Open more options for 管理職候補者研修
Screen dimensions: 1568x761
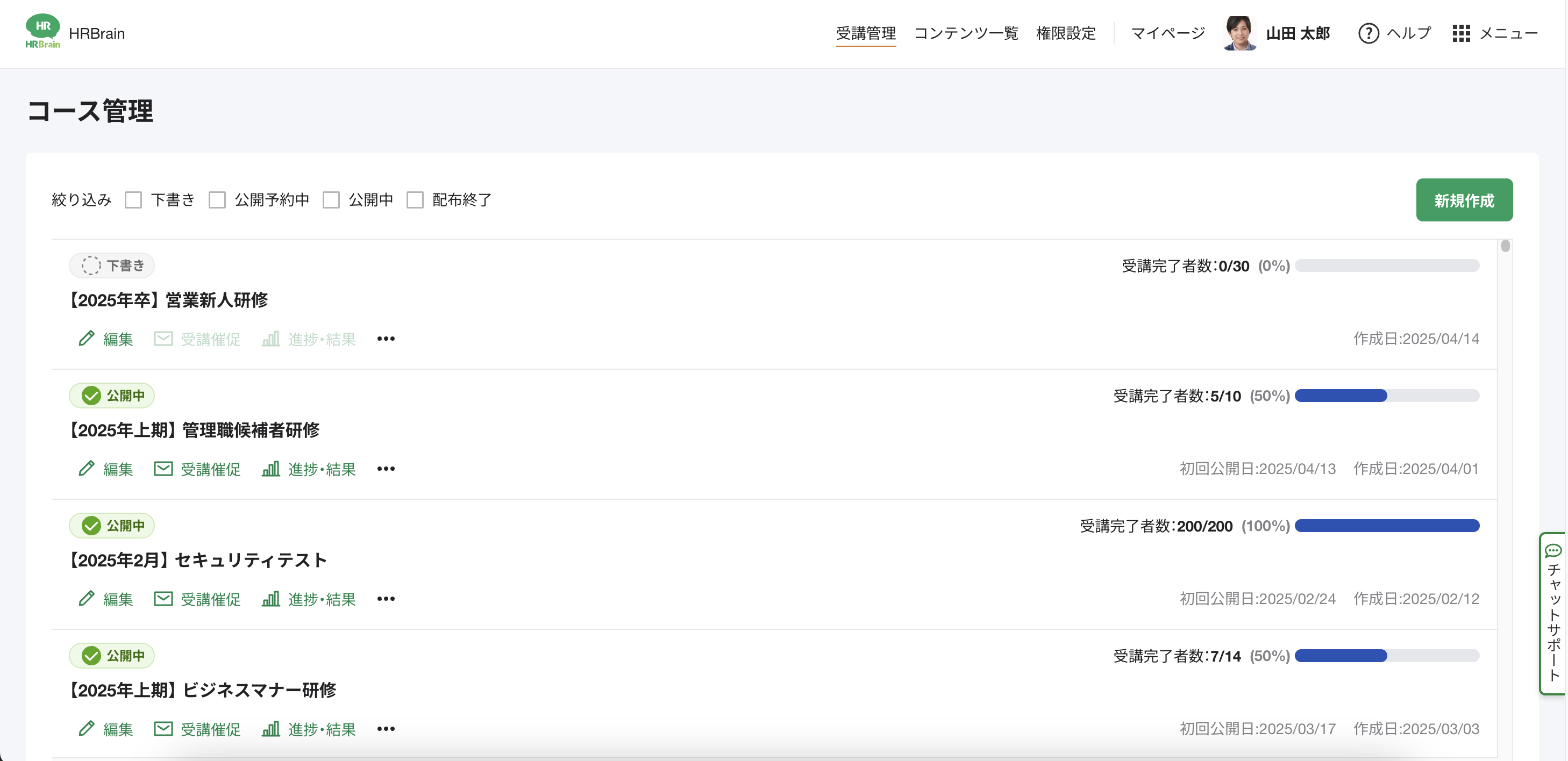[386, 469]
